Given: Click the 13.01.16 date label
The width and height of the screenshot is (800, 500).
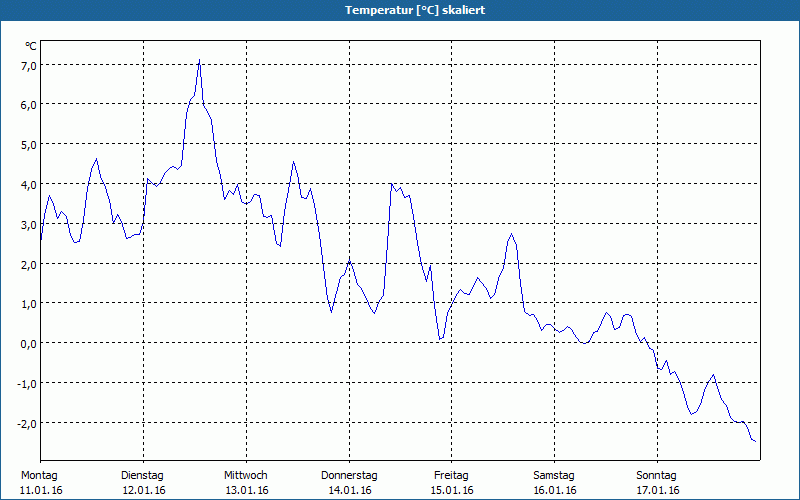Looking at the screenshot, I should point(247,490).
